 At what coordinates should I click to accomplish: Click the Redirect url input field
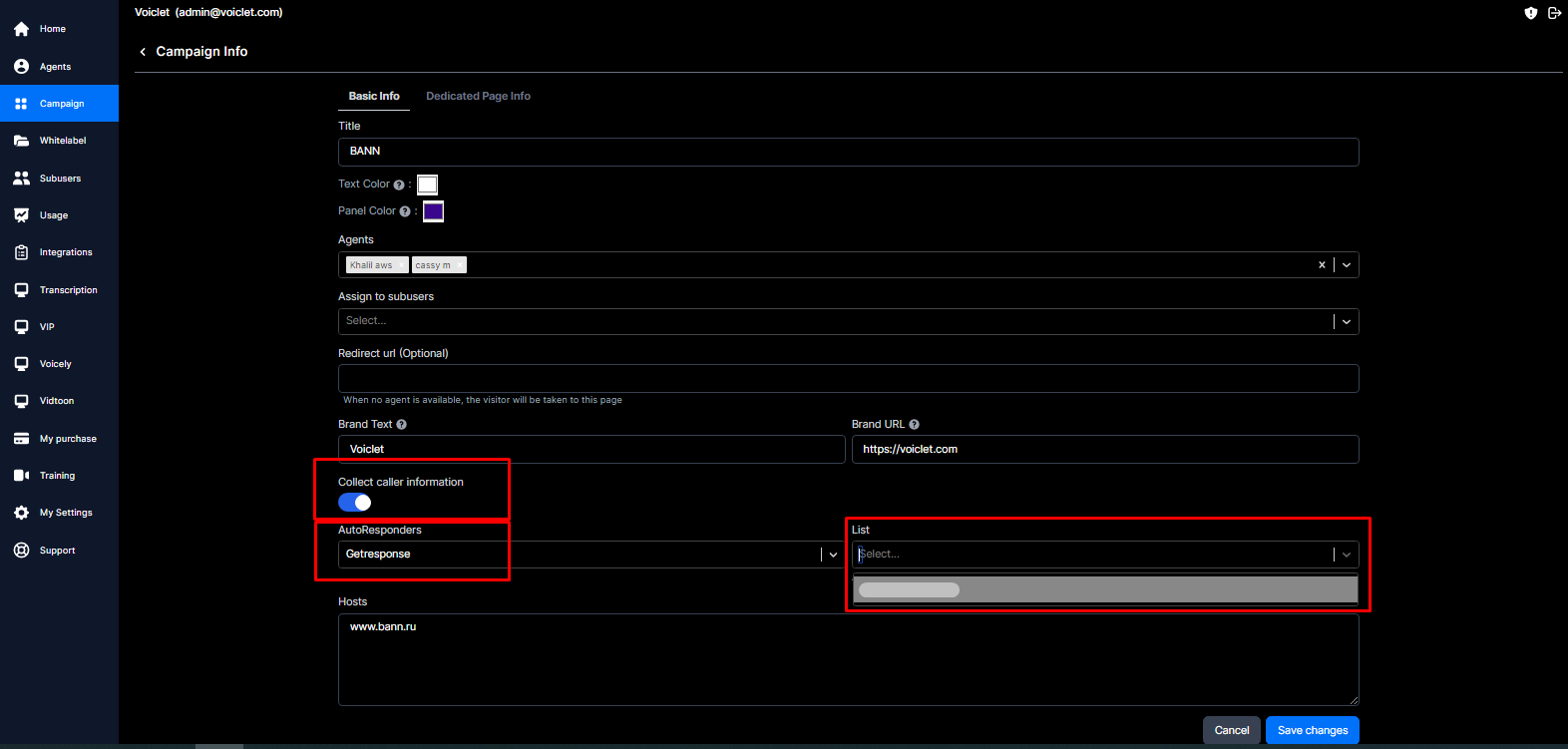(848, 378)
